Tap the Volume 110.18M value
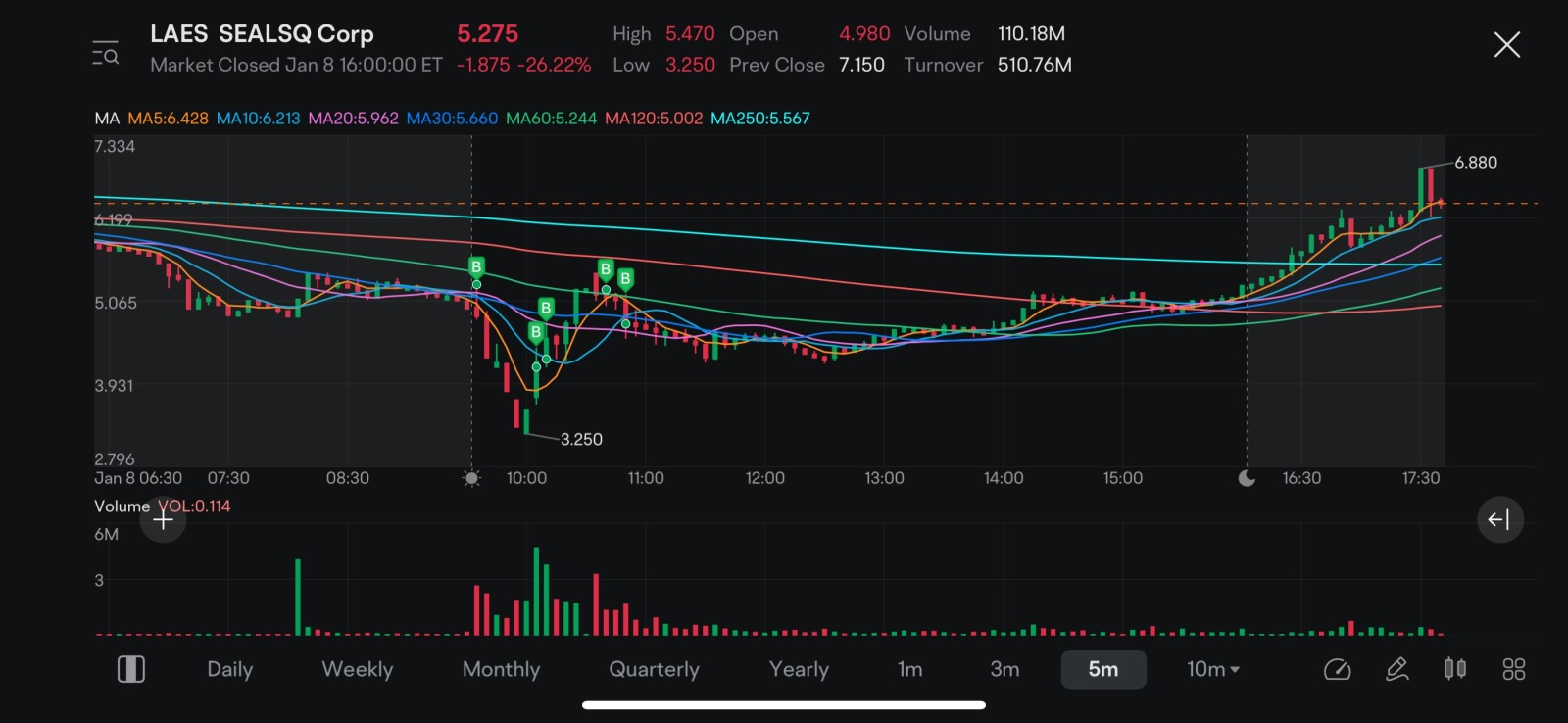This screenshot has width=1568, height=723. click(x=1031, y=34)
